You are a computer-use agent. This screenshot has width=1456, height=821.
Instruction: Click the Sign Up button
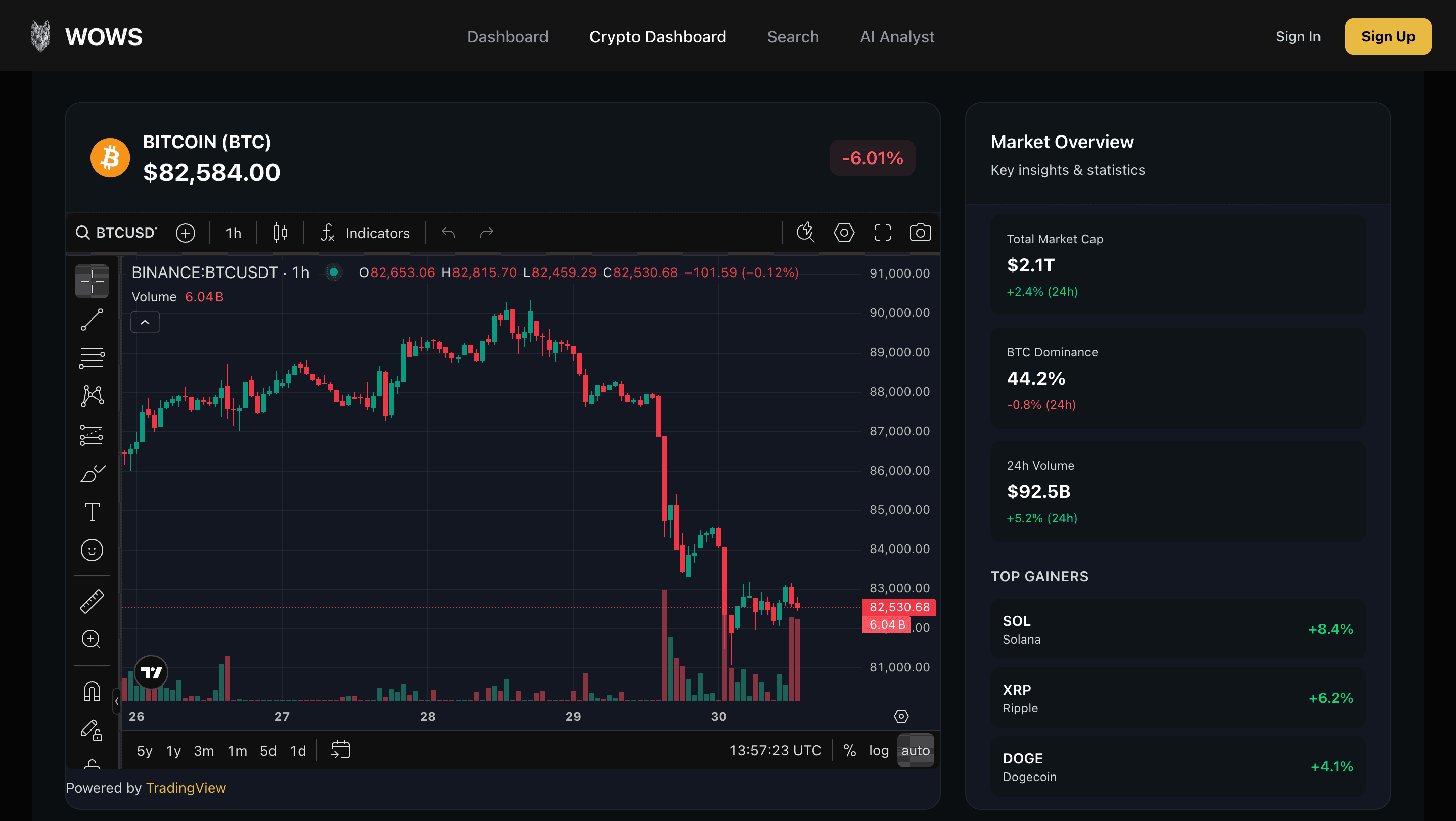pos(1388,36)
